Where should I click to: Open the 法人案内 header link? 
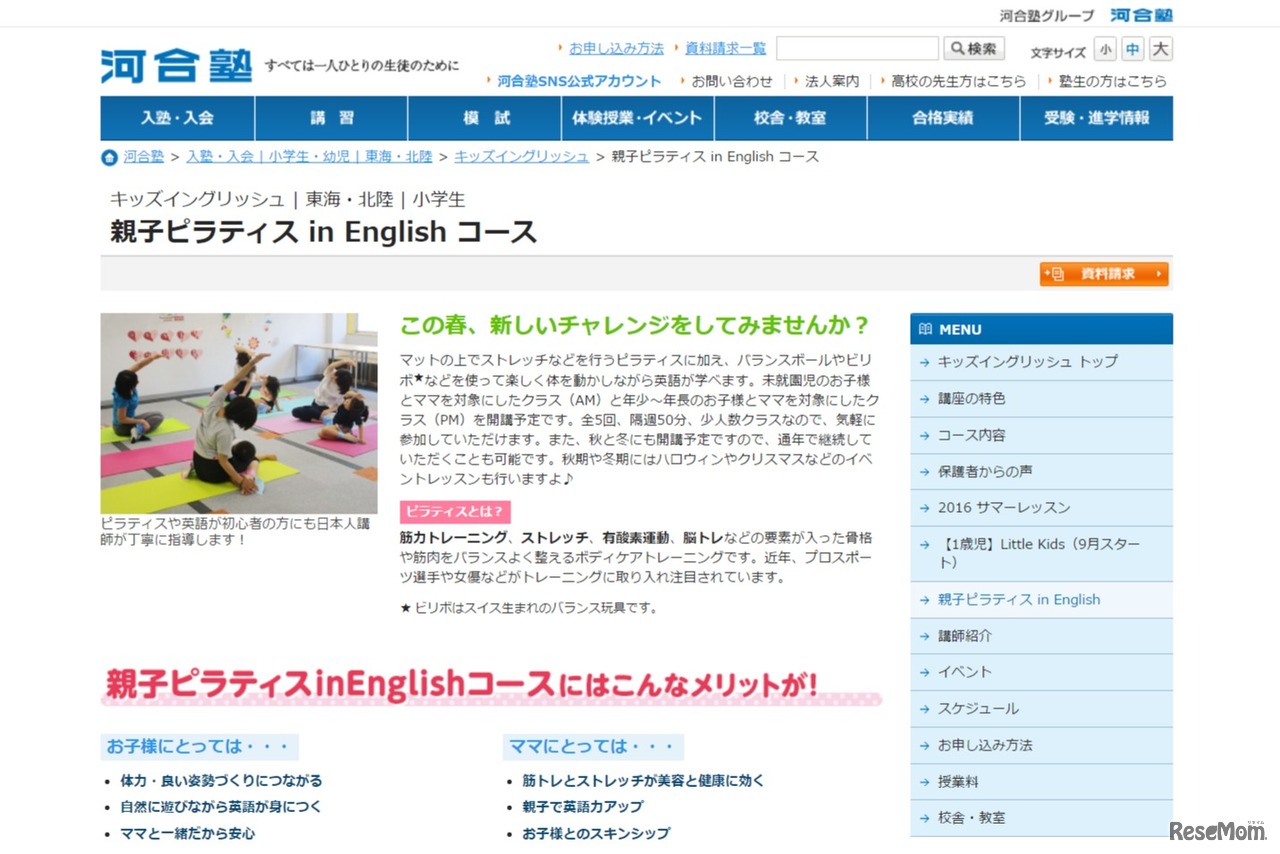[x=832, y=81]
